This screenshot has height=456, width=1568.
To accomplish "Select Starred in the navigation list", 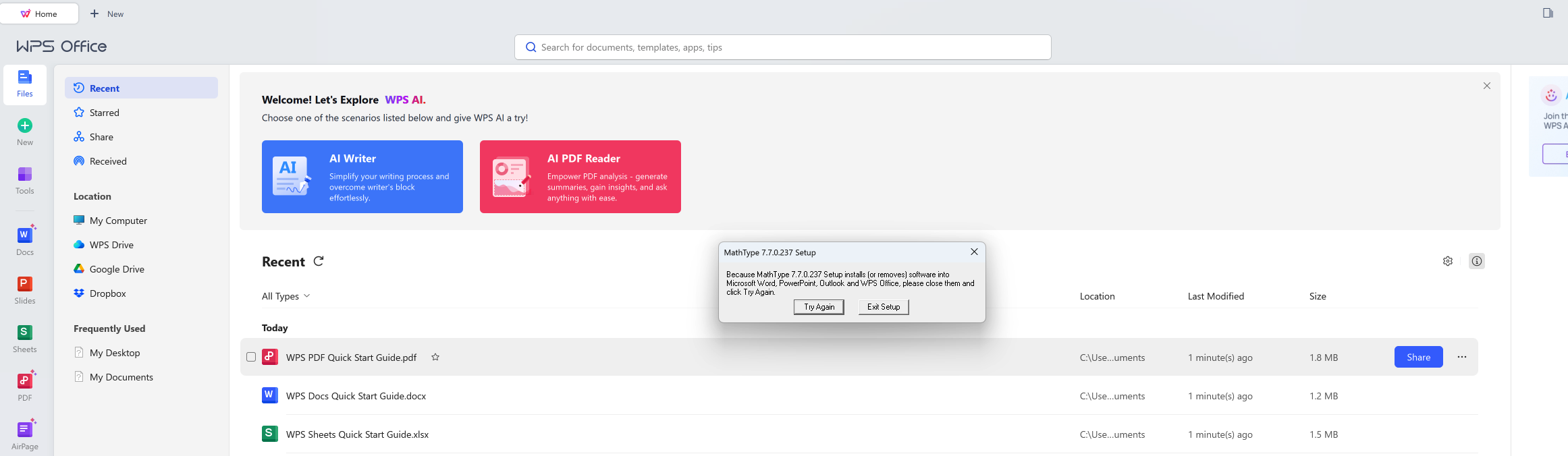I will [x=104, y=113].
